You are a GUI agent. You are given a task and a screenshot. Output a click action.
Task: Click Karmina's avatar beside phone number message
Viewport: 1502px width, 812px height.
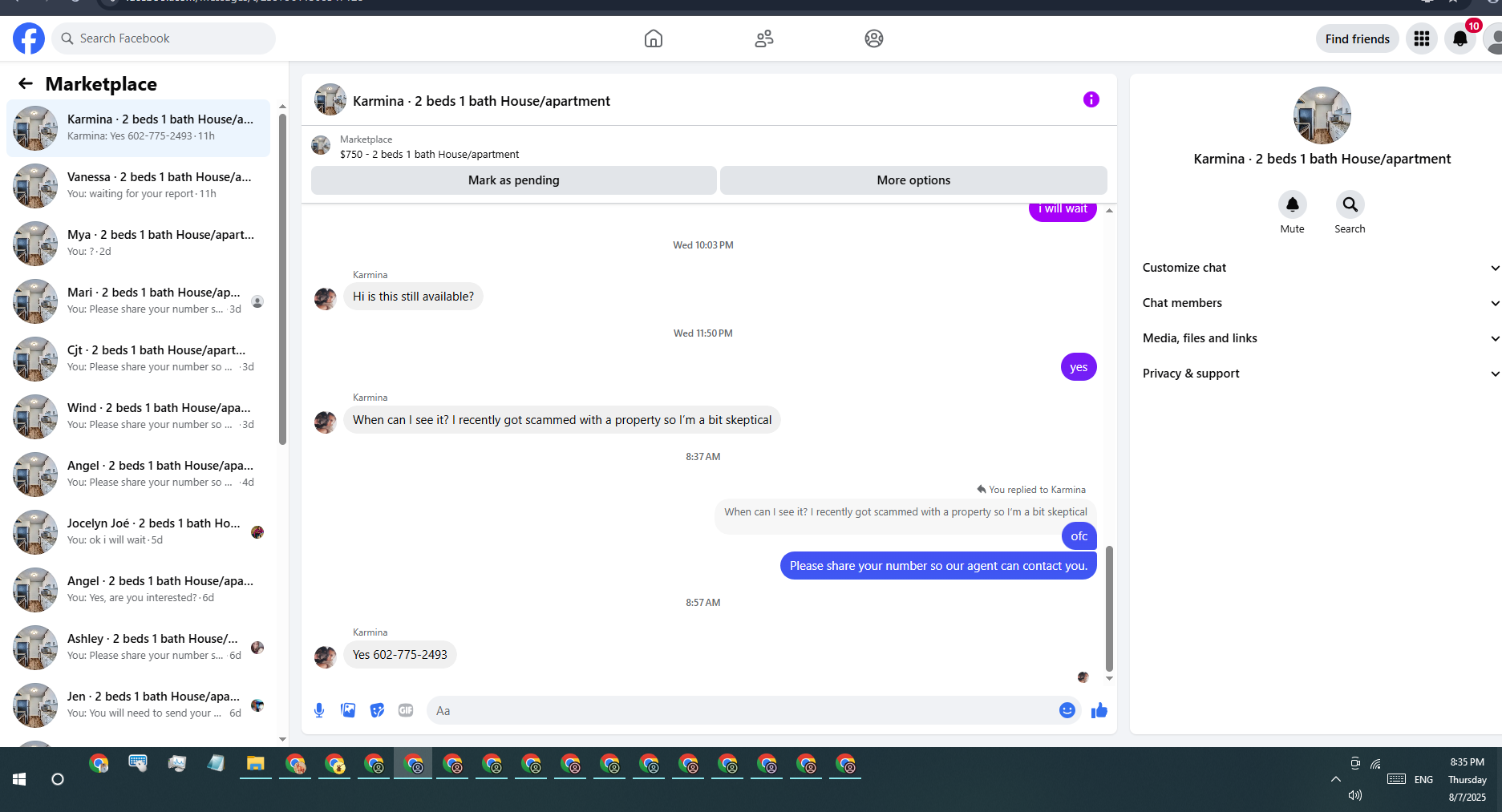pos(326,657)
